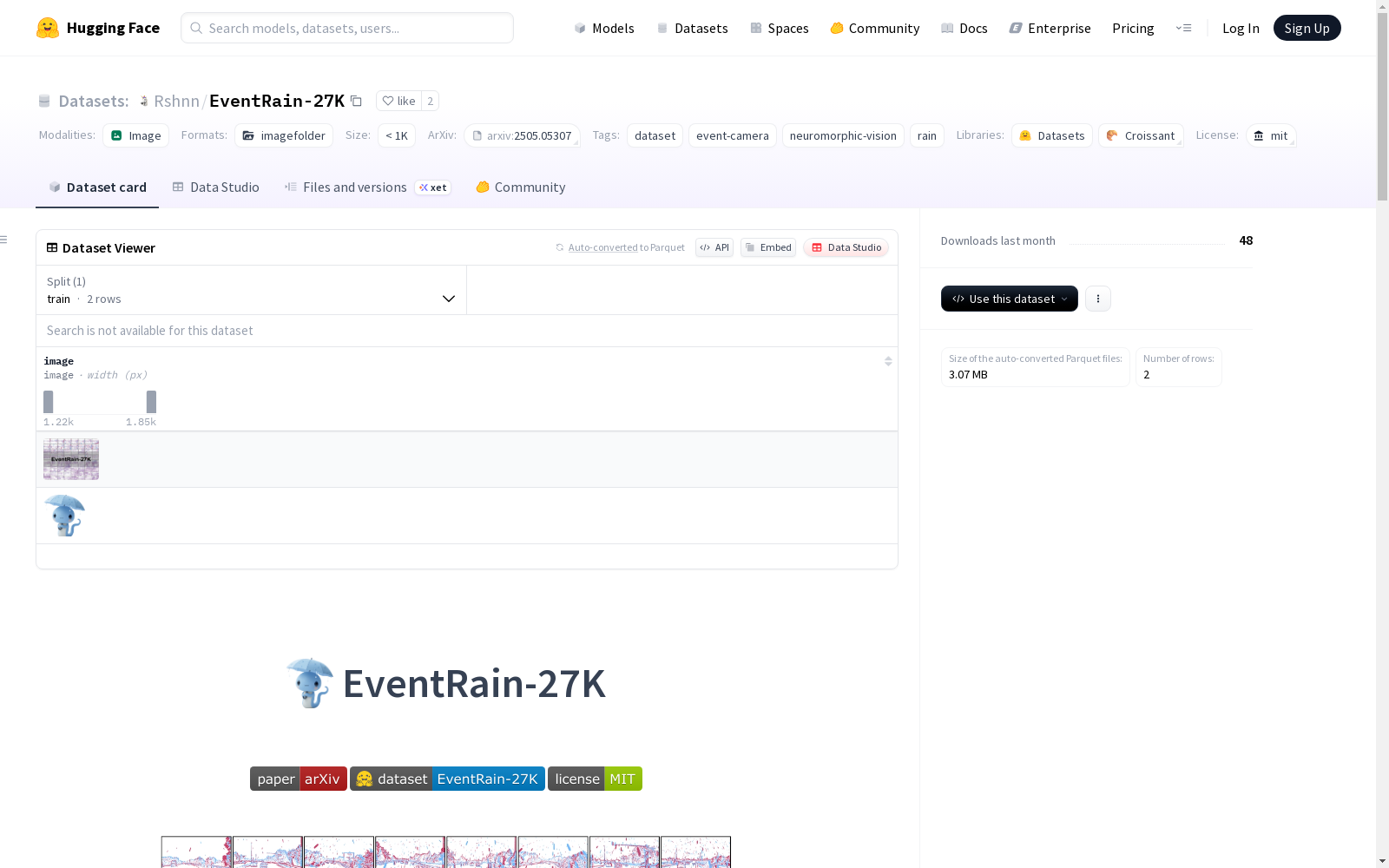
Task: Open the dataset Community tab
Action: (x=521, y=187)
